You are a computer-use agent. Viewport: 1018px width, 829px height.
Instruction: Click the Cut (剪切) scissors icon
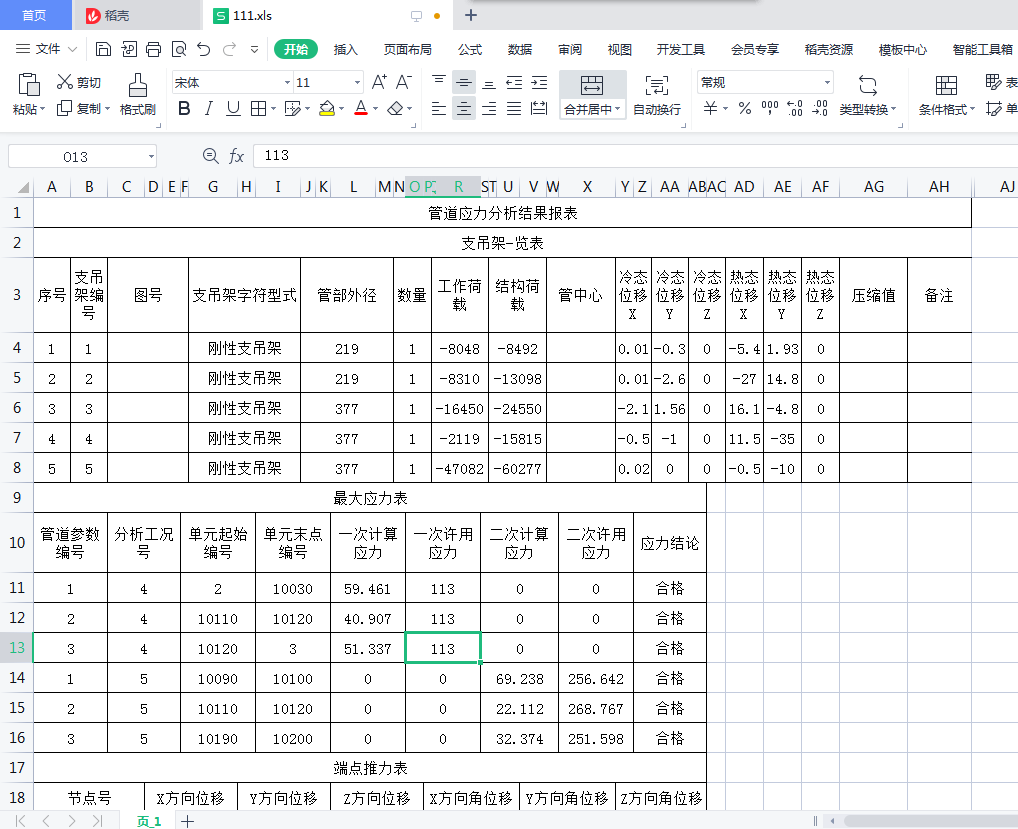click(x=66, y=82)
